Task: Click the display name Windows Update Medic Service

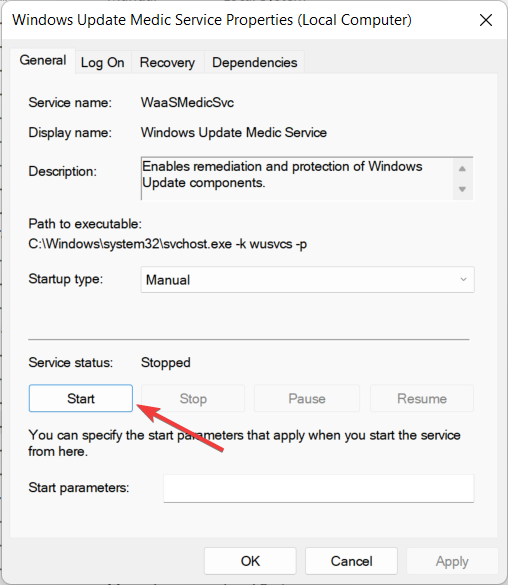Action: (234, 133)
